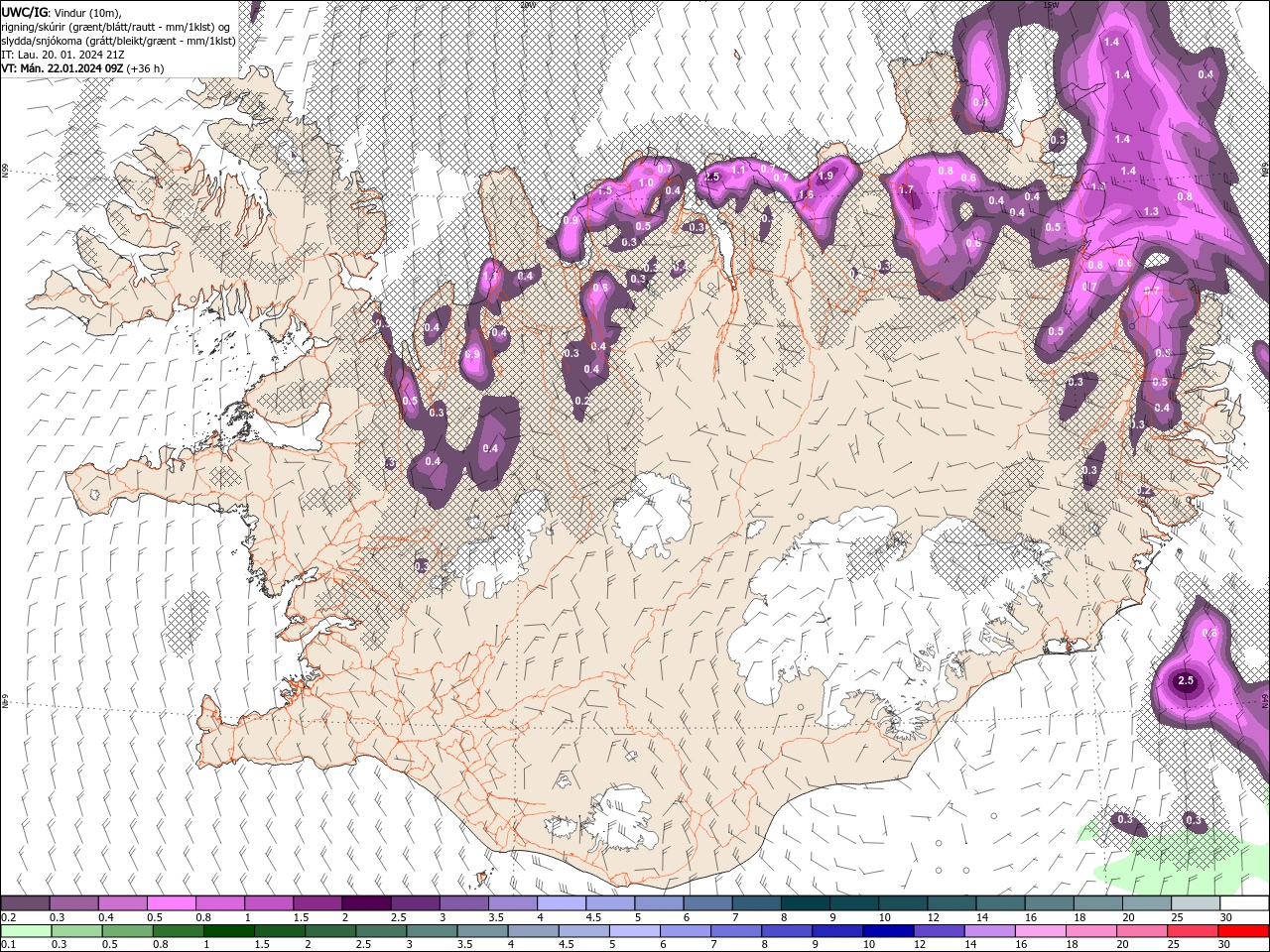1270x952 pixels.
Task: Click the bright pink 0.5 snow-scale swatch
Action: (x=171, y=903)
